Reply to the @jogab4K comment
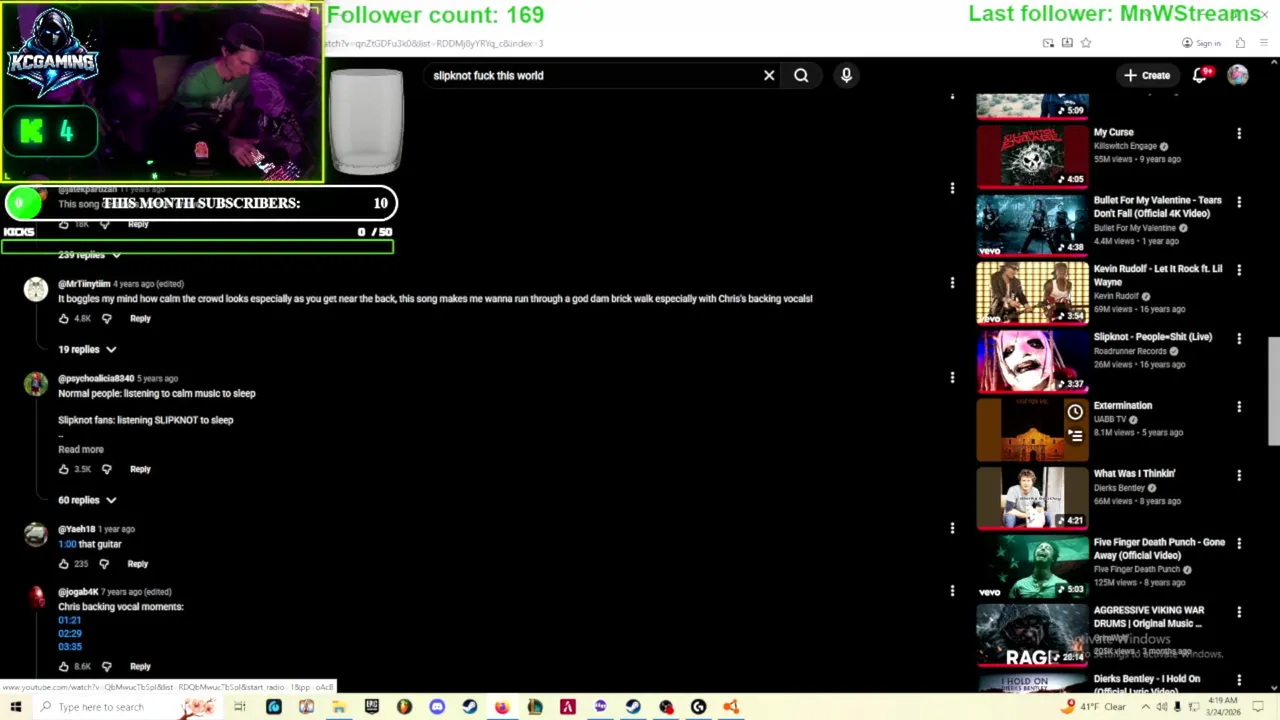 [x=140, y=666]
